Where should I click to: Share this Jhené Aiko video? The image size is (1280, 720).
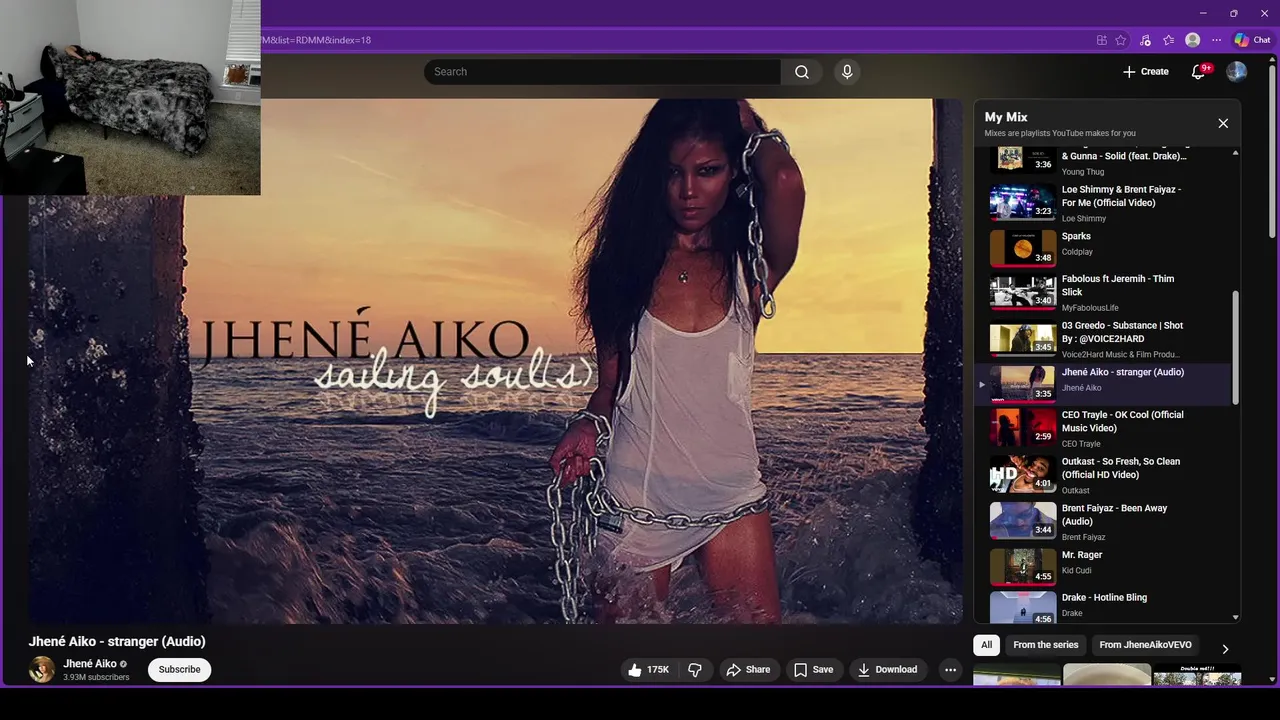coord(749,670)
